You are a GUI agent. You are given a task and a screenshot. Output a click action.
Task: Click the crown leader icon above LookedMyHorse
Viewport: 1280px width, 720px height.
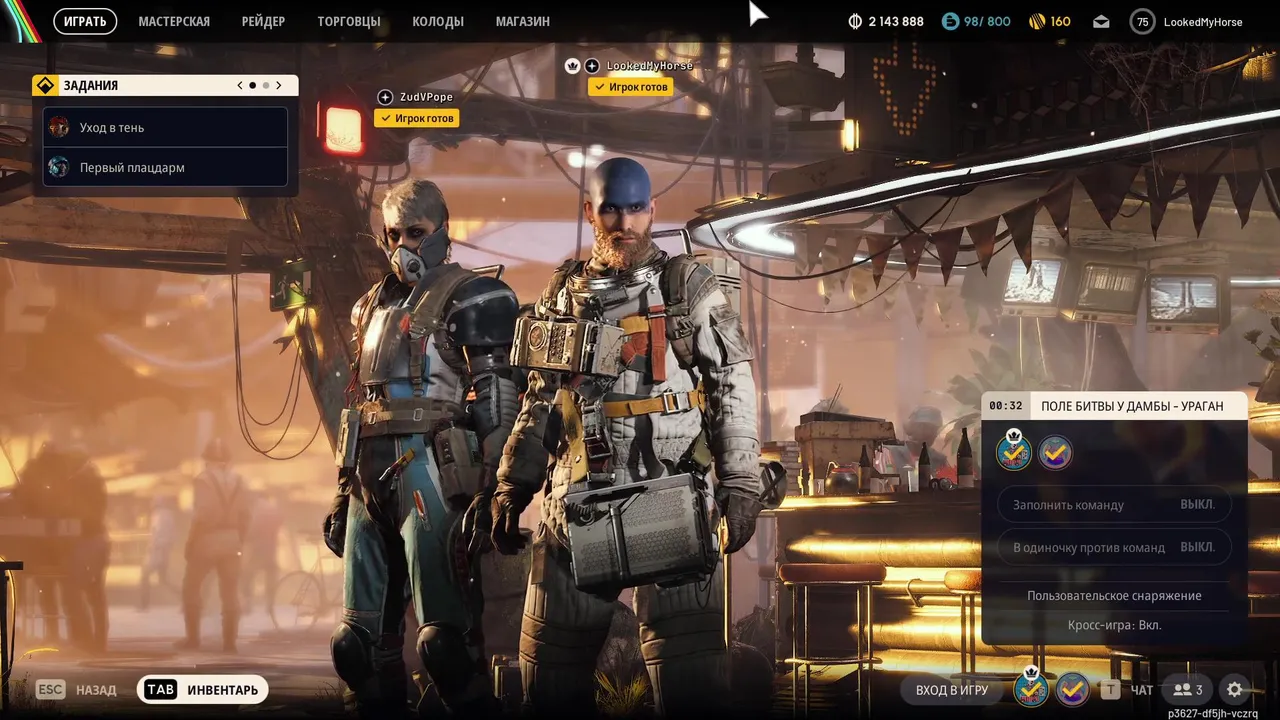click(x=572, y=66)
